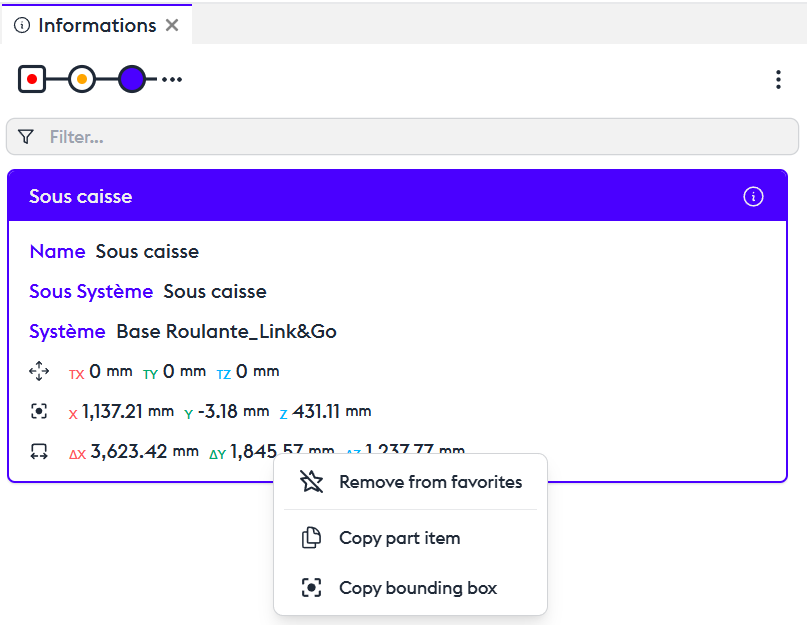Click the filter funnel icon

26,137
